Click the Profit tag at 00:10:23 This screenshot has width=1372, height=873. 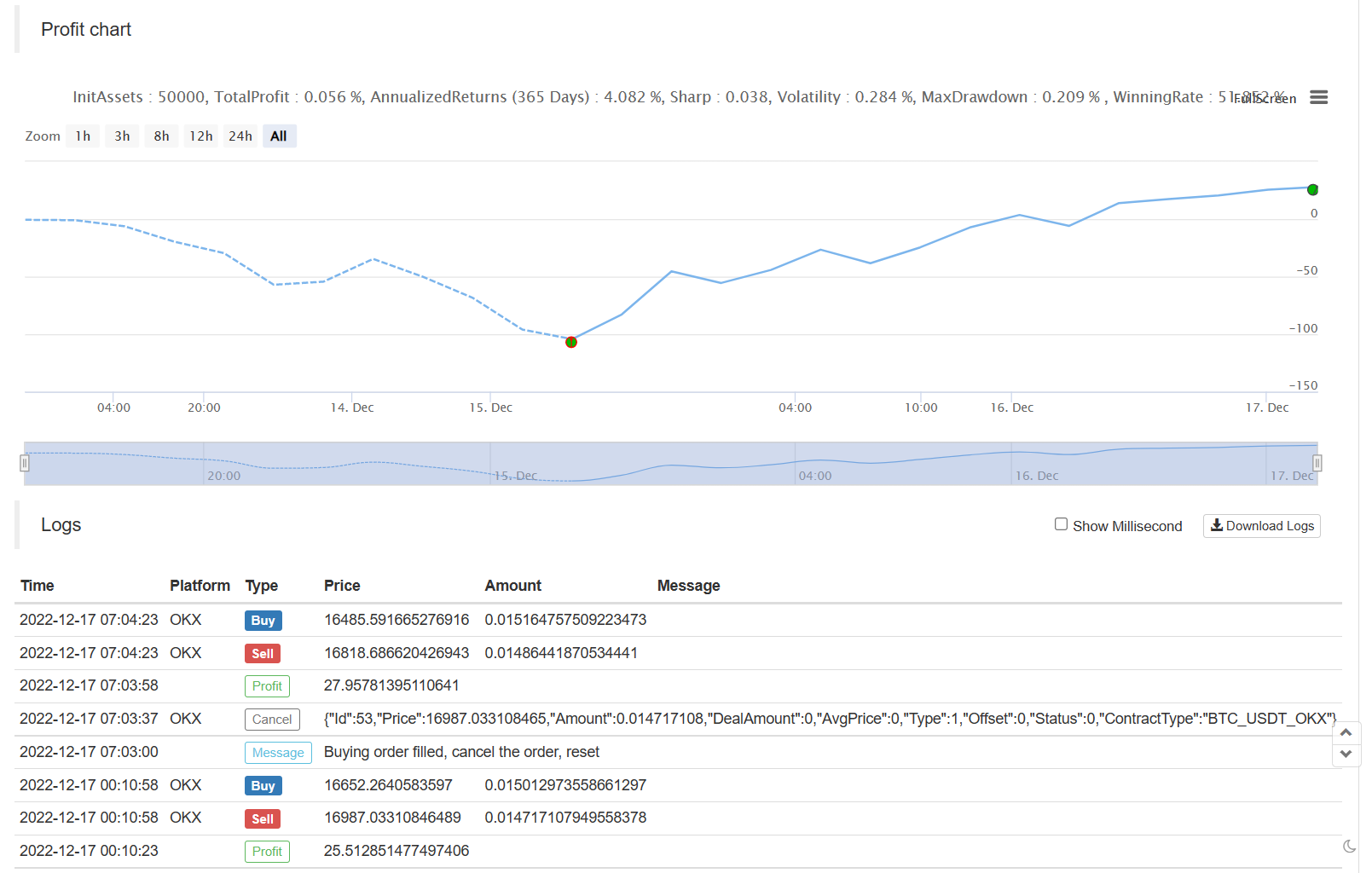tap(267, 852)
